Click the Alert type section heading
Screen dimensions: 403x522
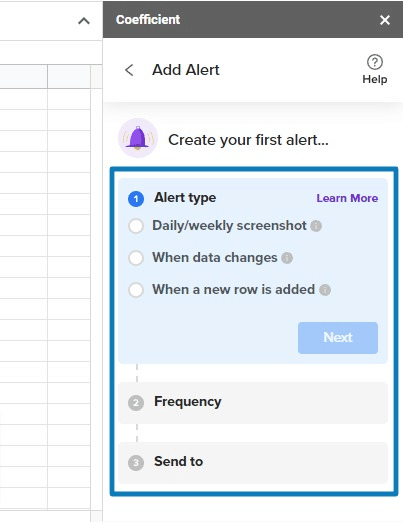[x=185, y=198]
